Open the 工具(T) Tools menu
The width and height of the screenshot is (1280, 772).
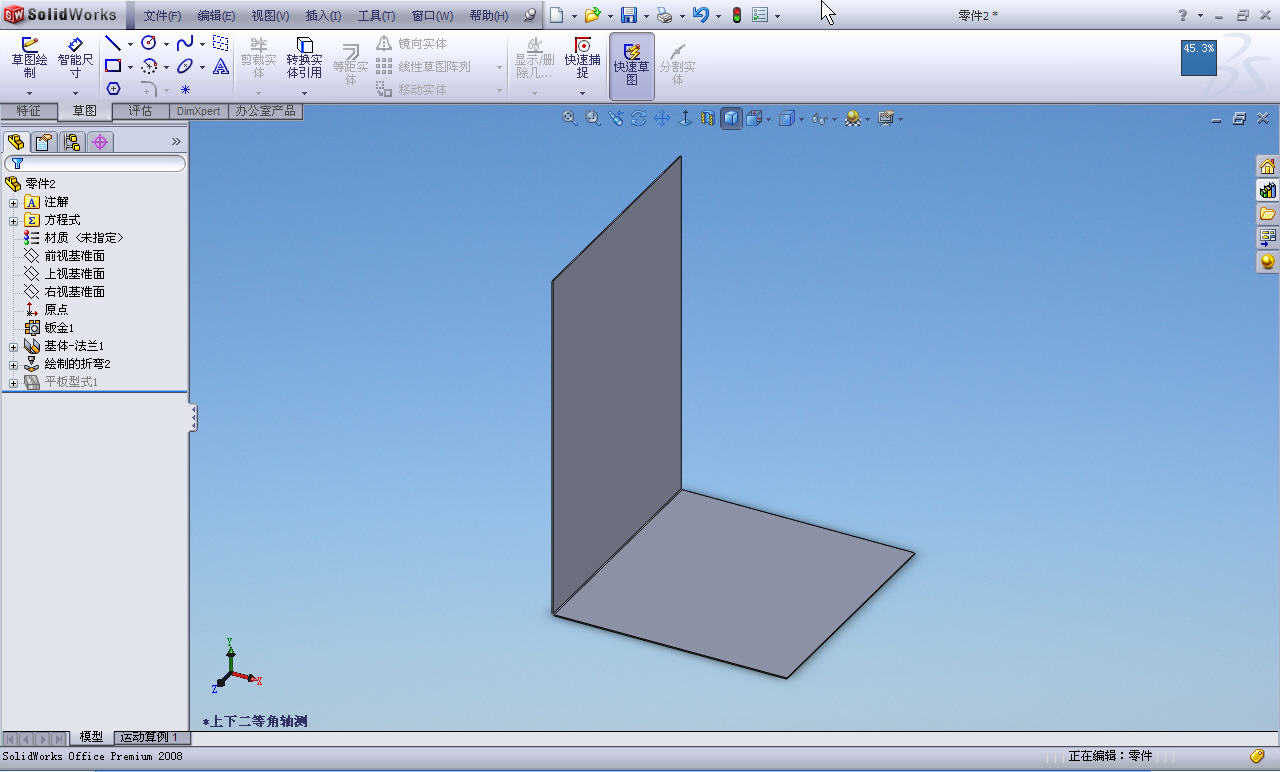tap(376, 16)
